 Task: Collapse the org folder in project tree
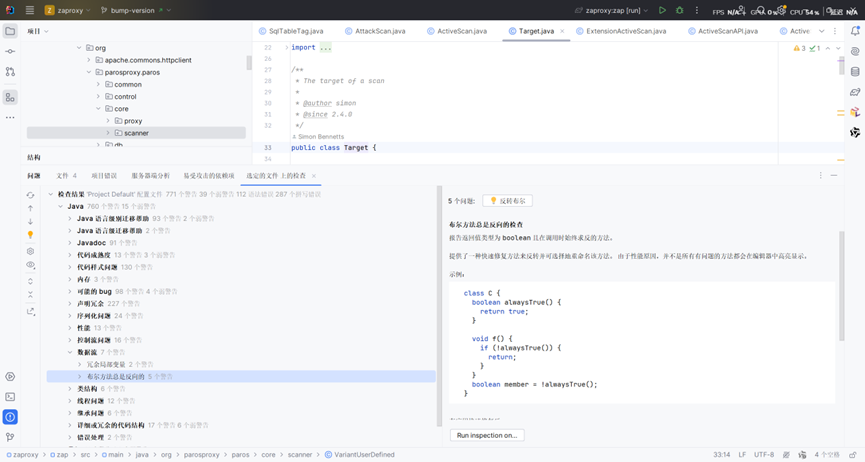pos(79,48)
